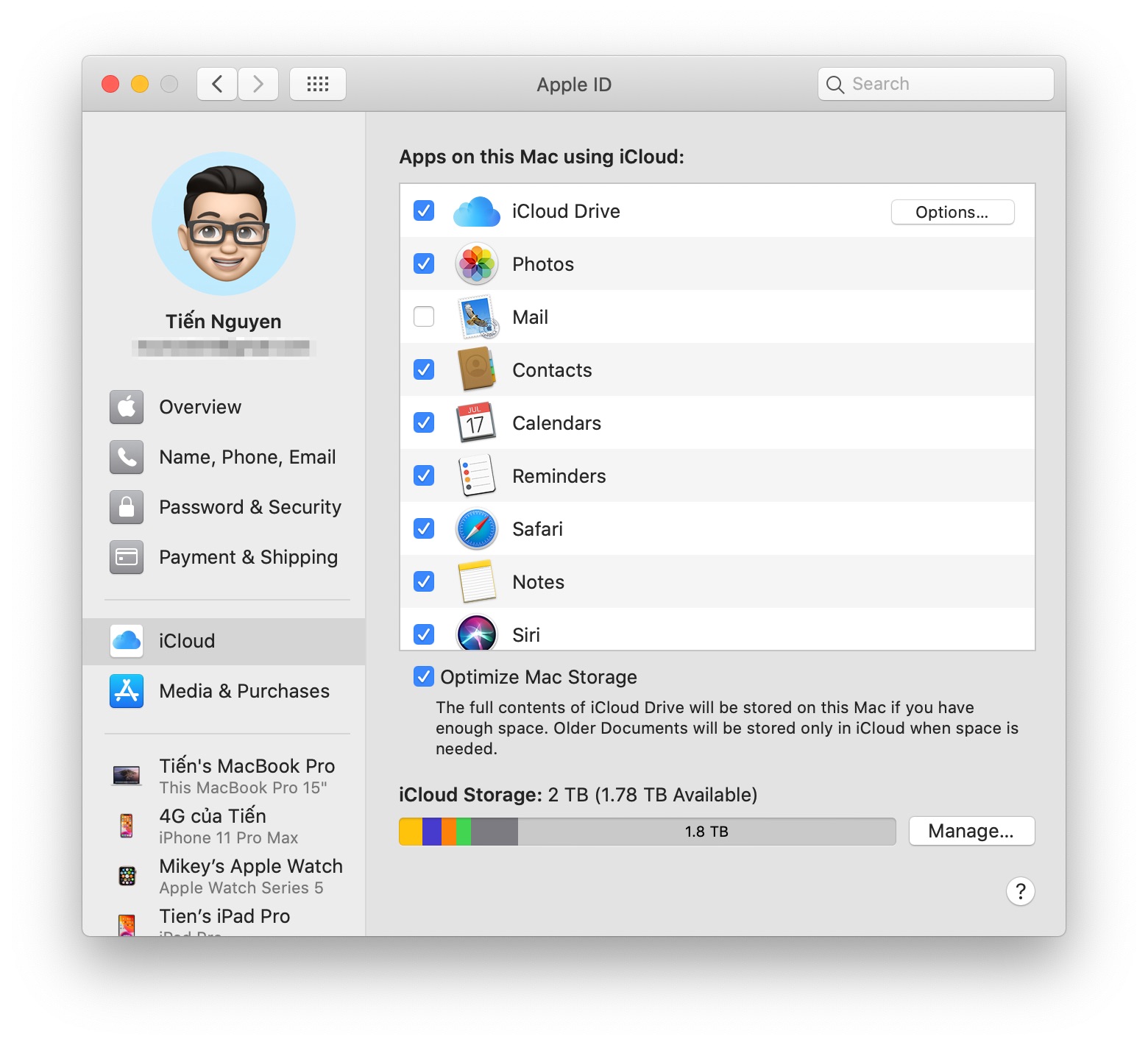Click the dark gray storage bar segment
1148x1045 pixels.
tap(495, 832)
